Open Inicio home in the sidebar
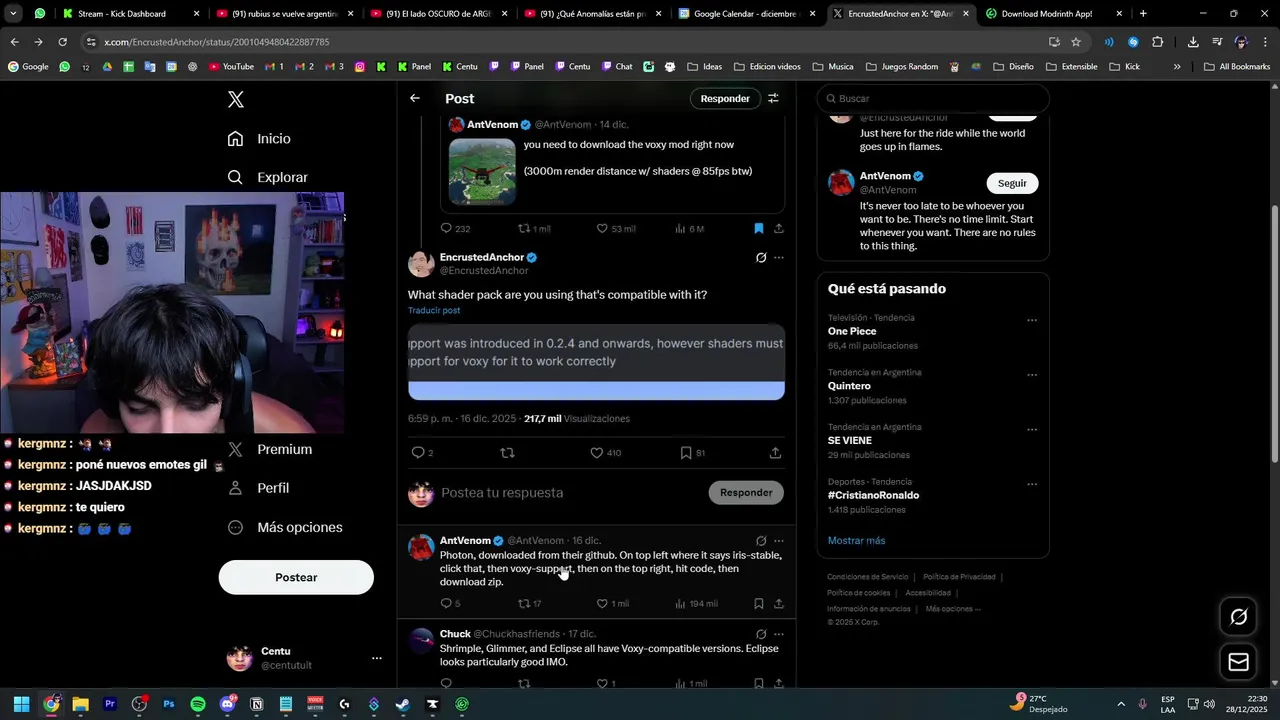1280x720 pixels. tap(259, 139)
